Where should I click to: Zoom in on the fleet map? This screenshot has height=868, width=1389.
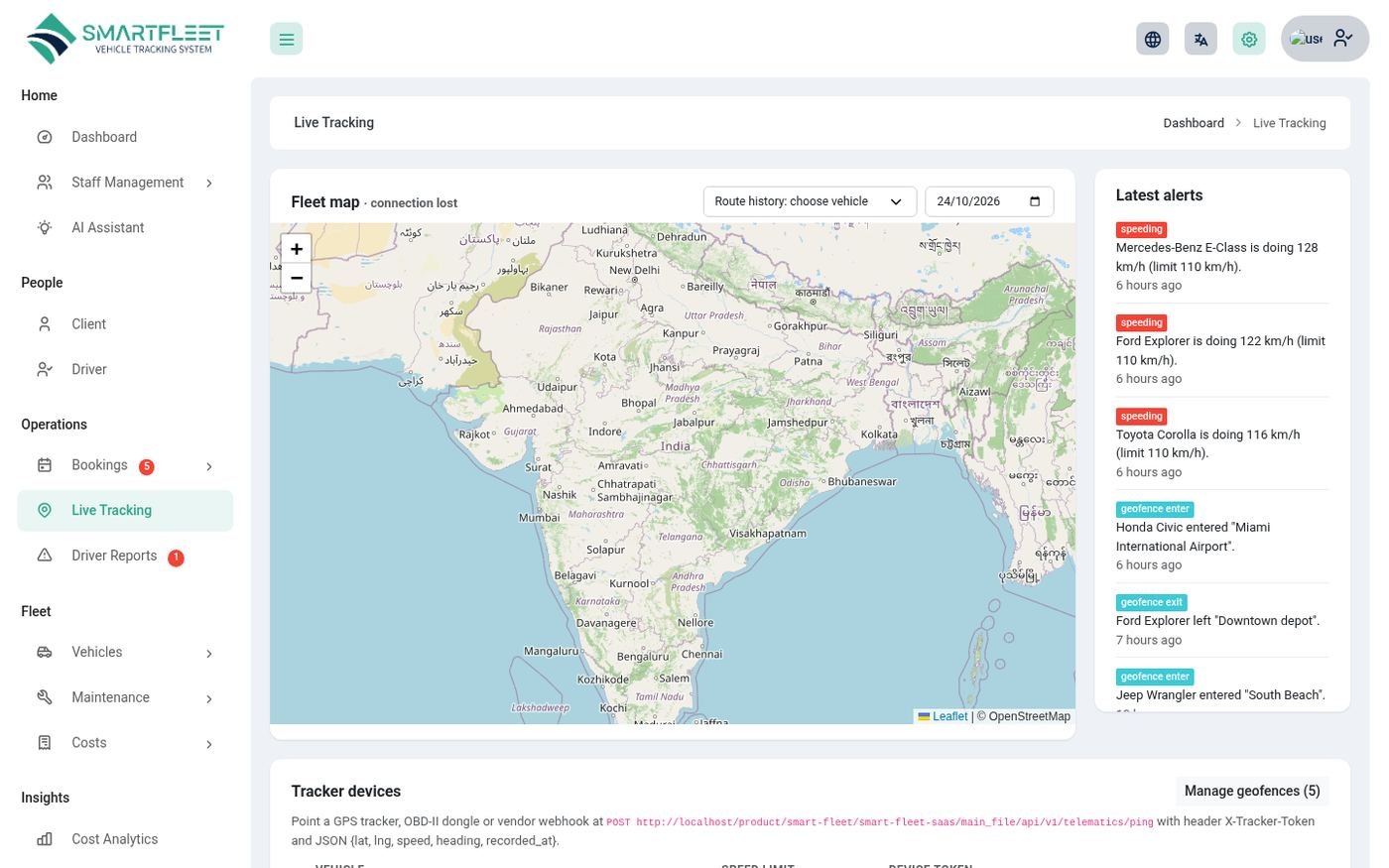pos(296,249)
